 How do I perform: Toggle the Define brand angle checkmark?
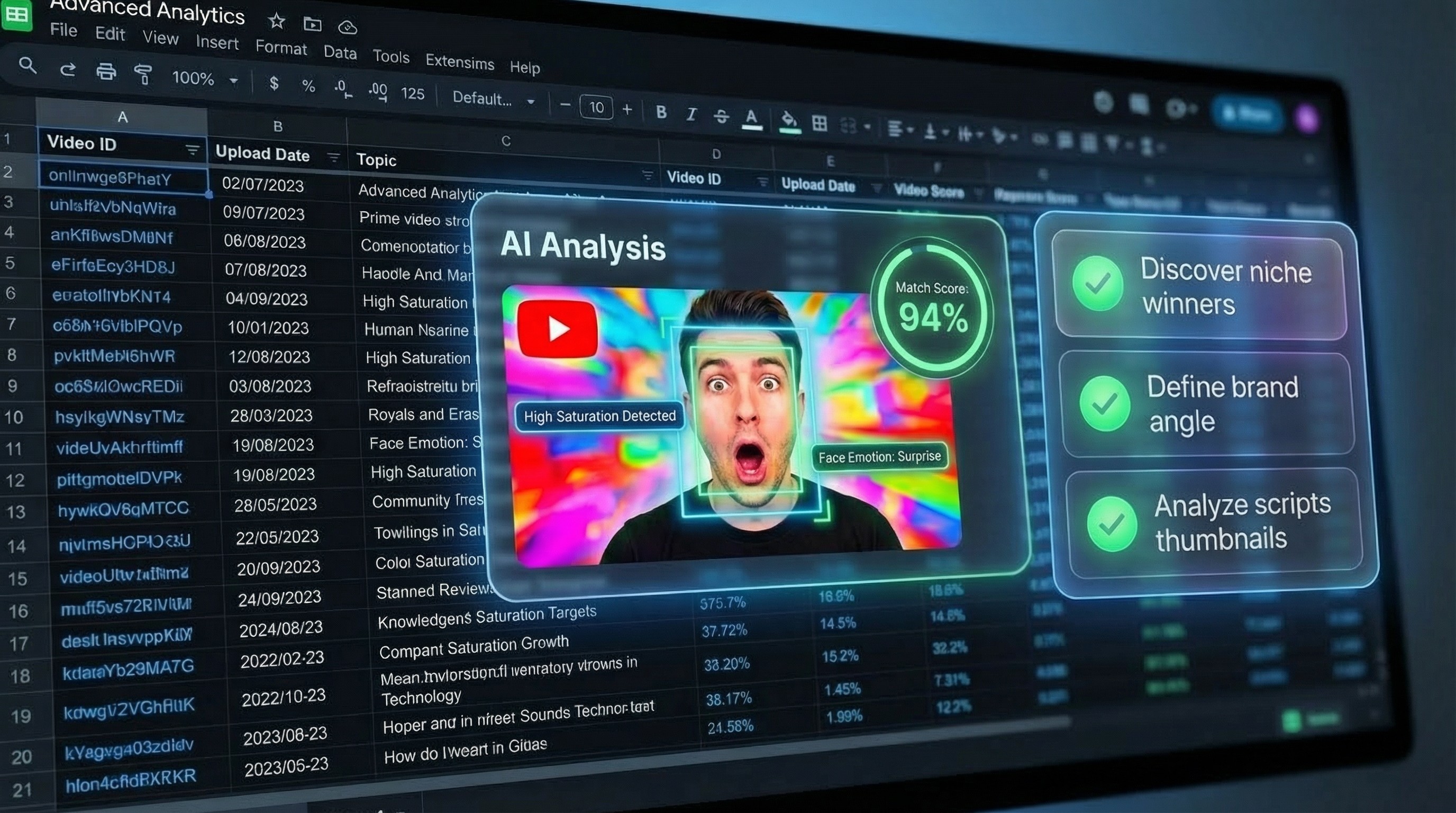[x=1104, y=403]
